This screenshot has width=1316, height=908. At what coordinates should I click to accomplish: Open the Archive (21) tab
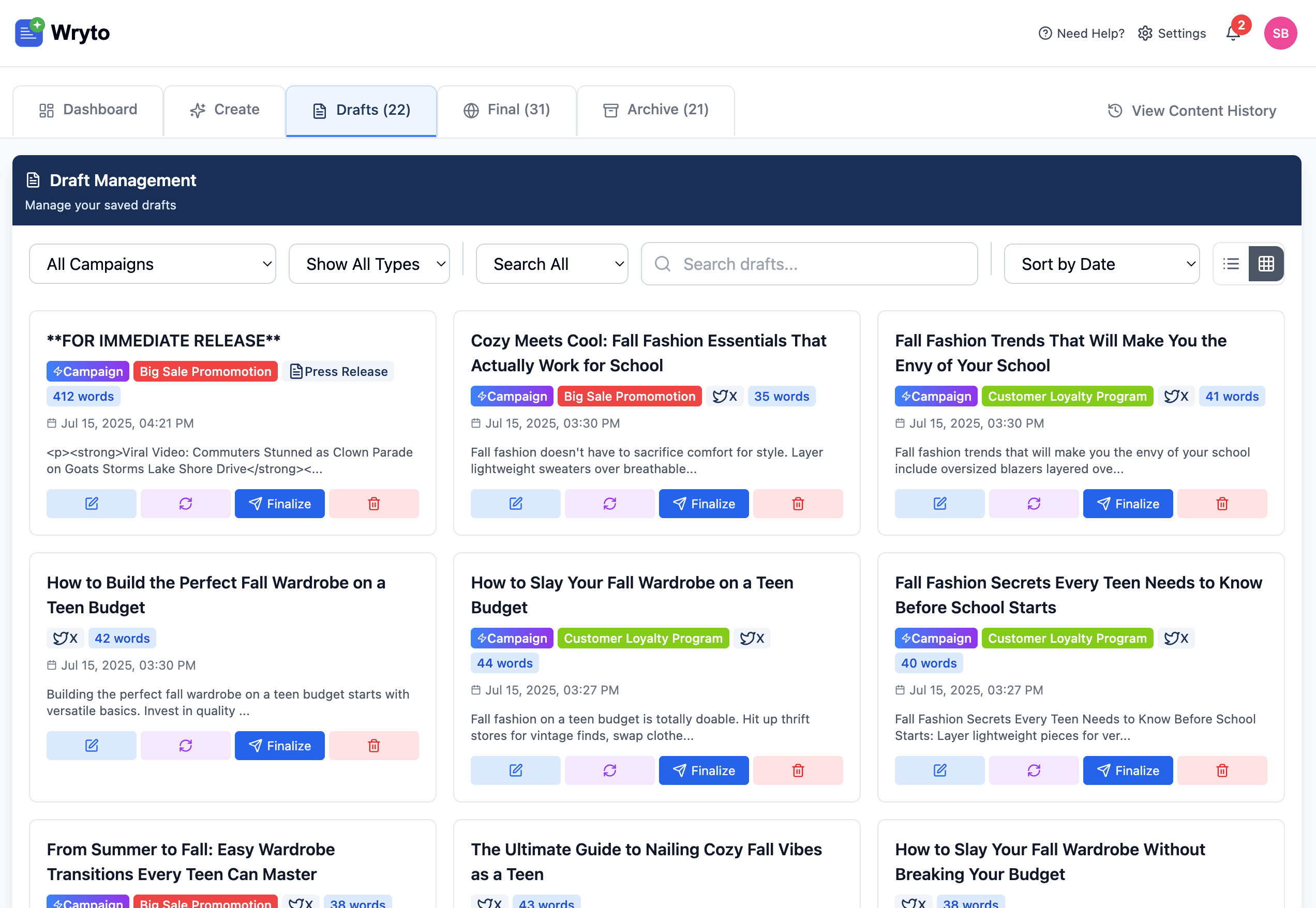coord(656,109)
